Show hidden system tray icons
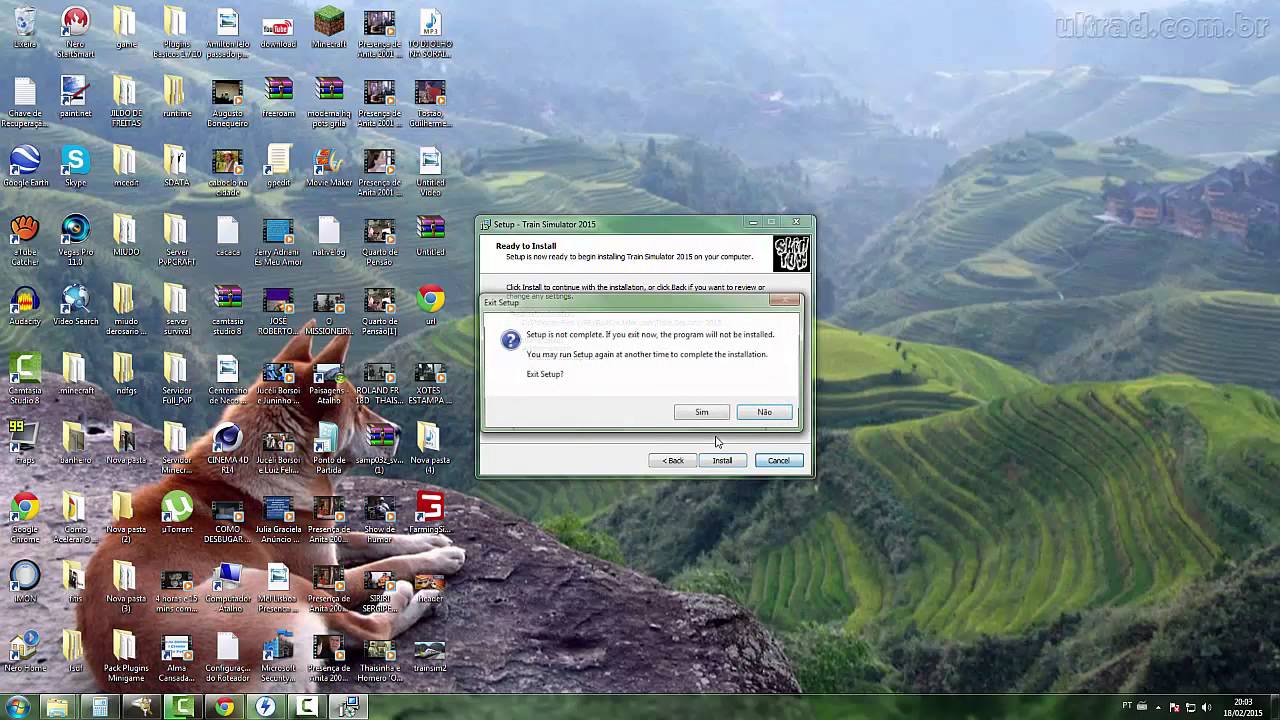This screenshot has width=1280, height=720. (1159, 707)
